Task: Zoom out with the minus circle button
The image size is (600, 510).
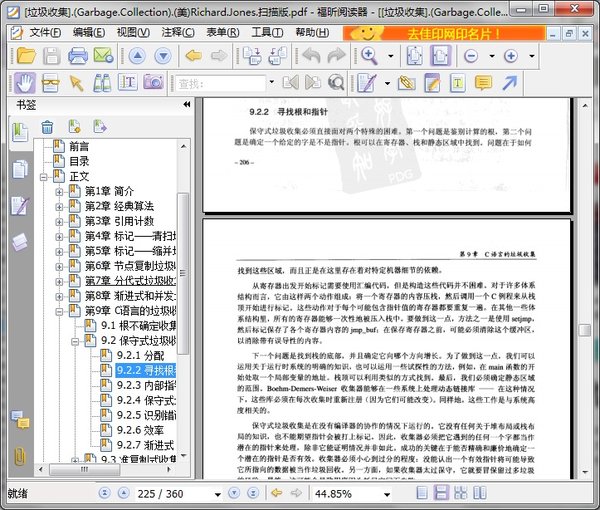Action: coord(471,56)
